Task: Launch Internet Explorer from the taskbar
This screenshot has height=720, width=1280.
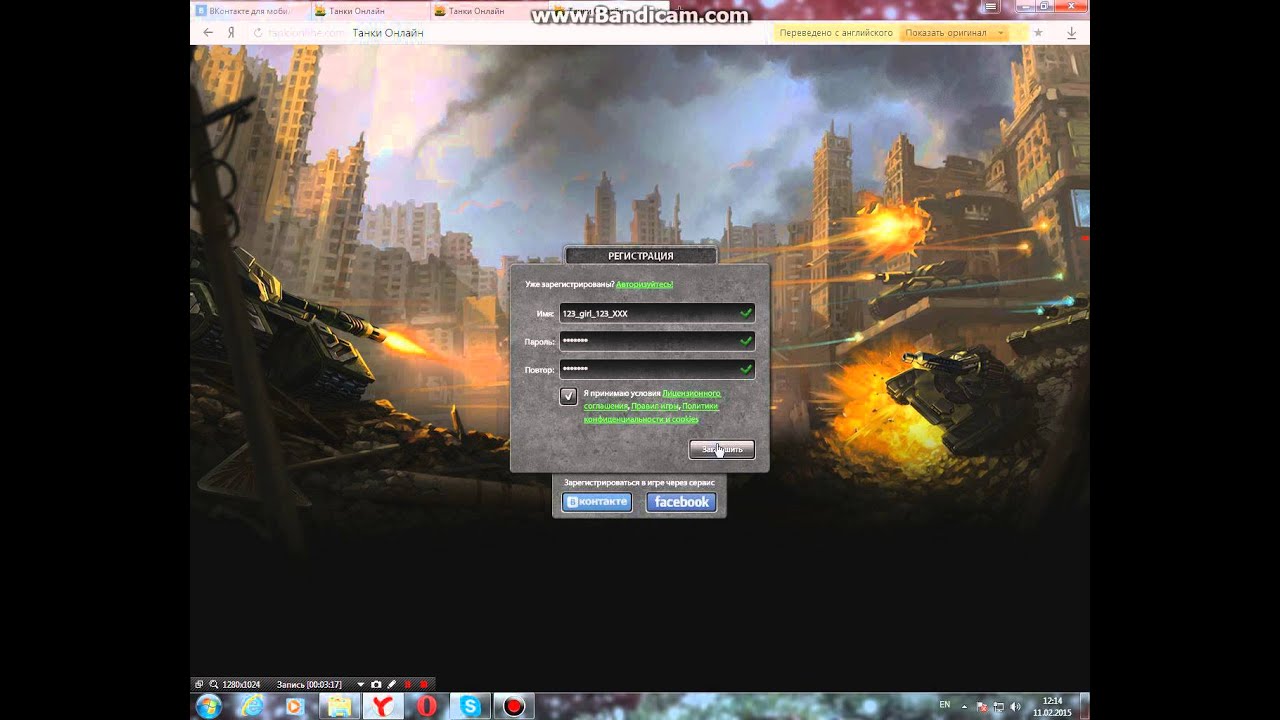Action: pyautogui.click(x=251, y=706)
